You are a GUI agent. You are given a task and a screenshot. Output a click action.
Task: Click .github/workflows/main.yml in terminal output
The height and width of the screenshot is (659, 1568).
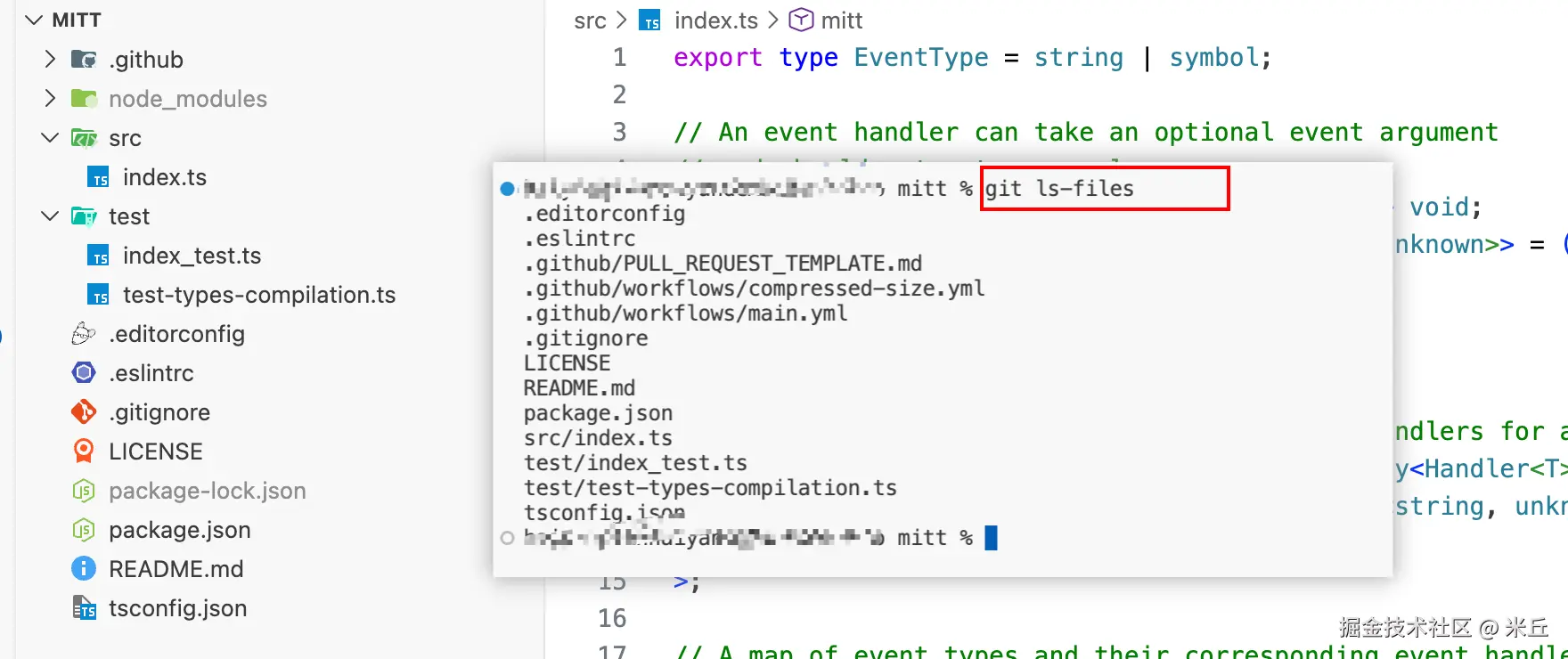click(686, 313)
